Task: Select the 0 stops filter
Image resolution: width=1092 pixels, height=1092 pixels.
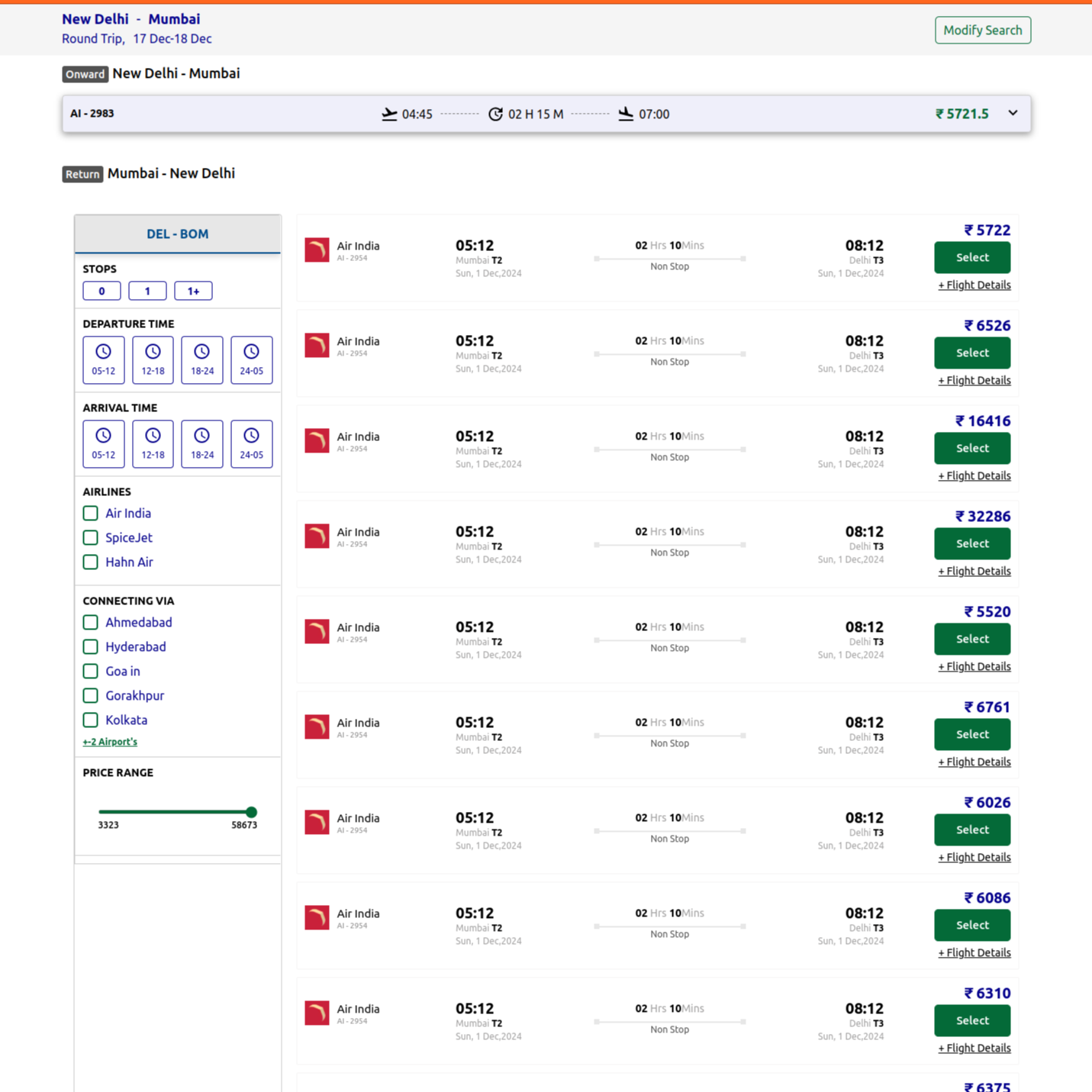Action: (x=101, y=291)
